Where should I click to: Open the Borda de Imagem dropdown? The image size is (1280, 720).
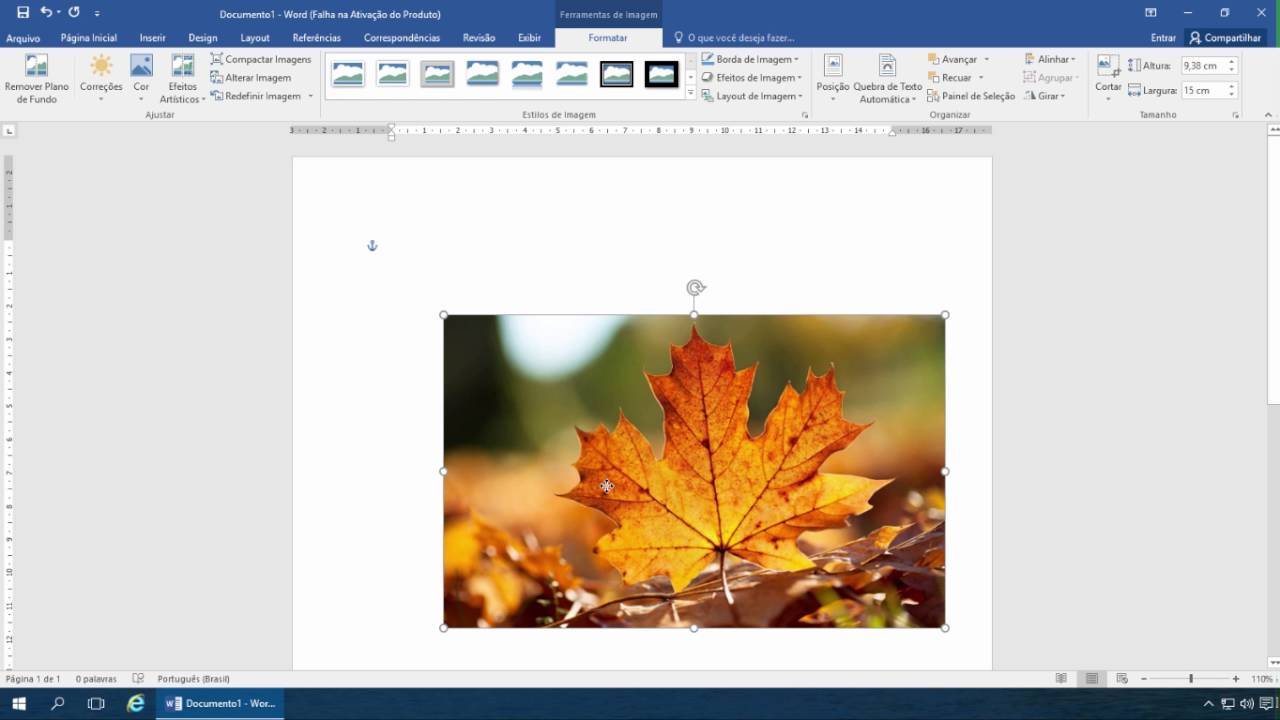750,59
